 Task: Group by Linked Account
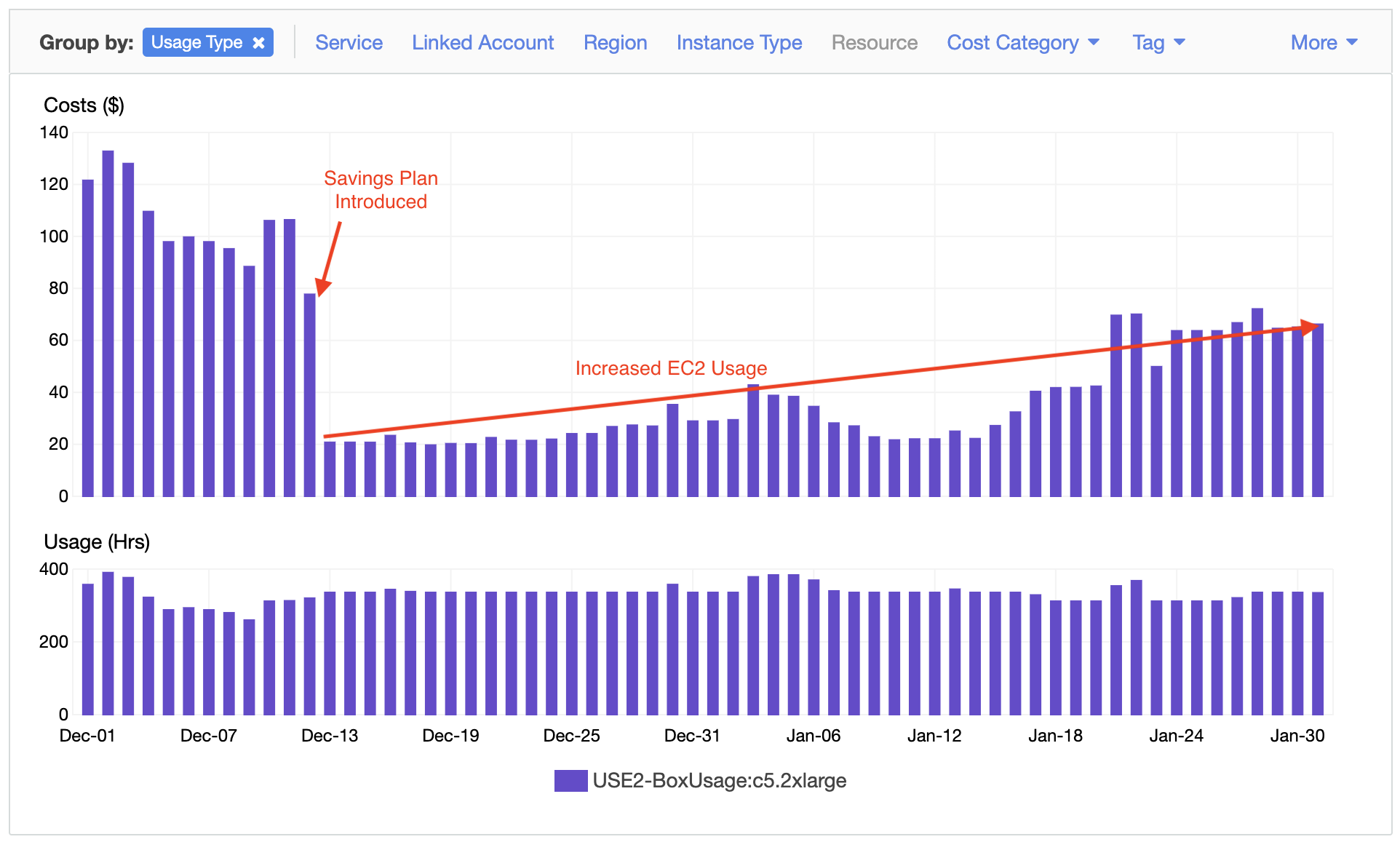(482, 43)
